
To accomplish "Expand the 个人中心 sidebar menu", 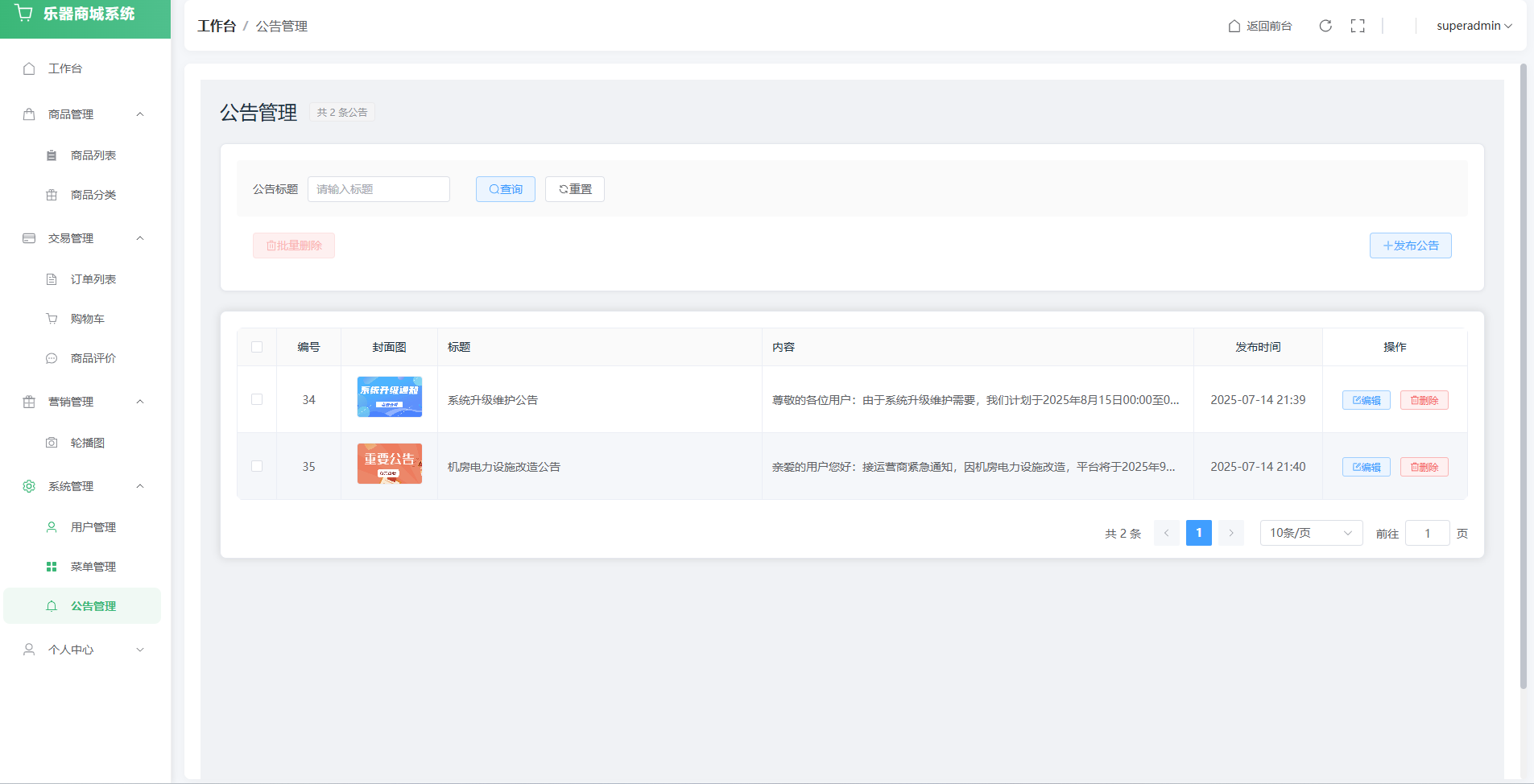I will [85, 650].
